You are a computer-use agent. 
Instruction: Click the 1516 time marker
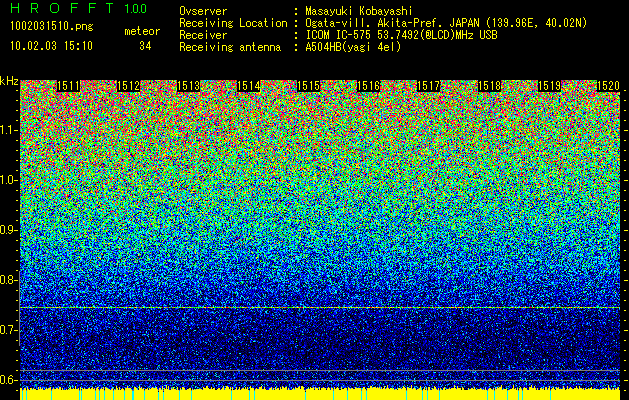[369, 86]
